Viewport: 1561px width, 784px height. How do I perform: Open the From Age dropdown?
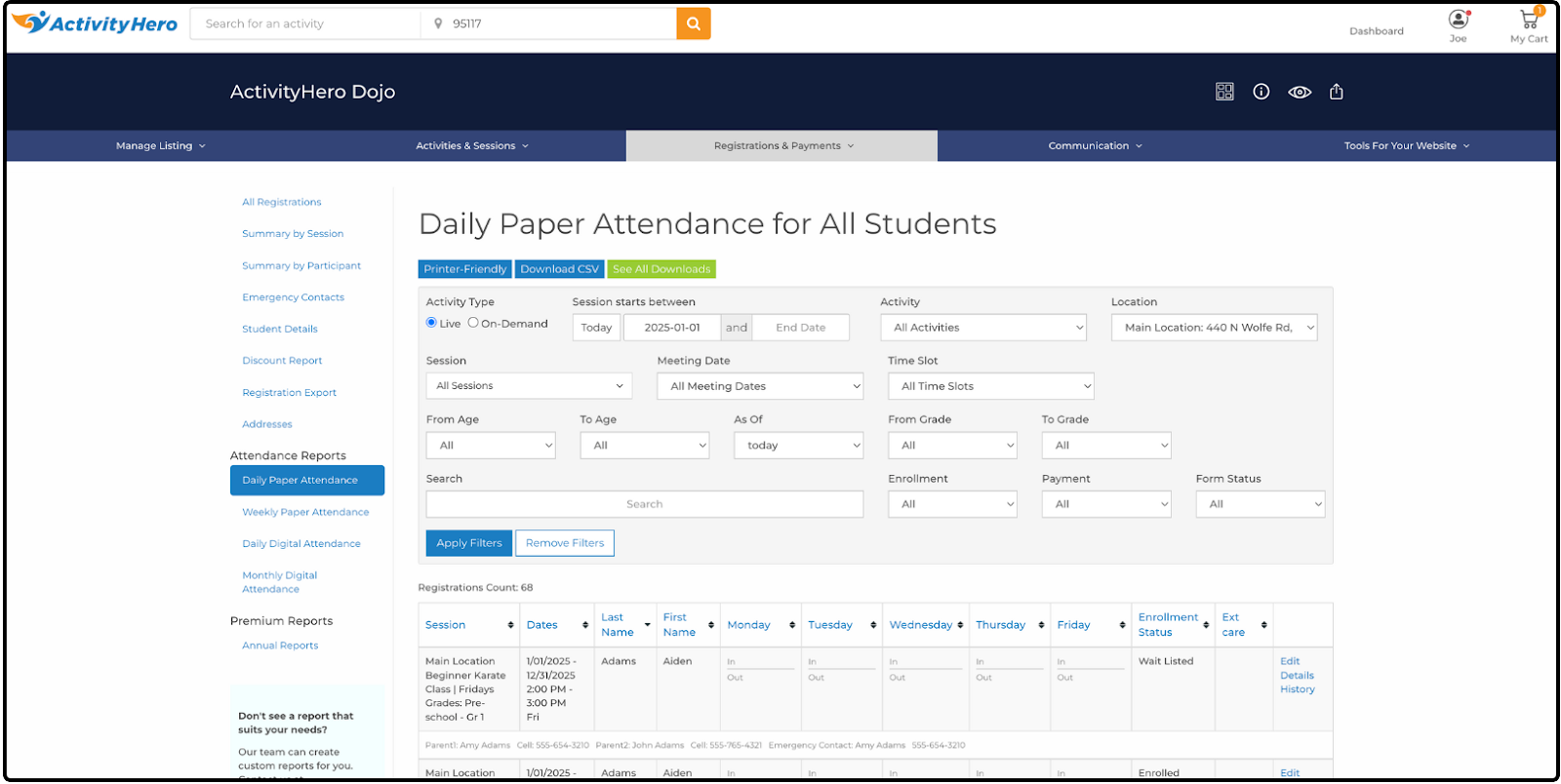click(491, 446)
